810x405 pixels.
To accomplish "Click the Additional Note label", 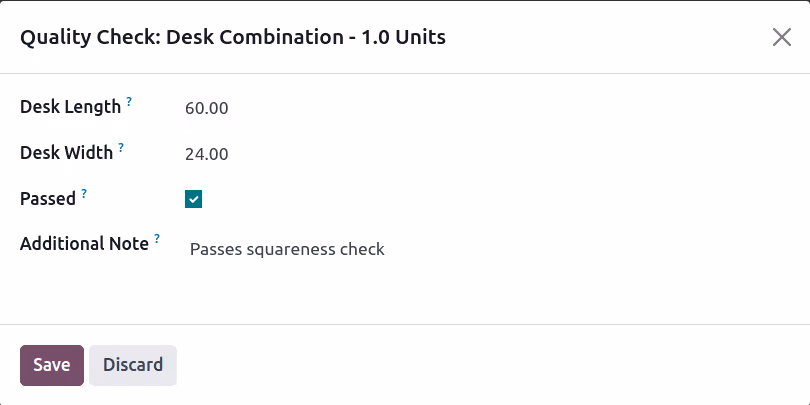I will coord(84,243).
